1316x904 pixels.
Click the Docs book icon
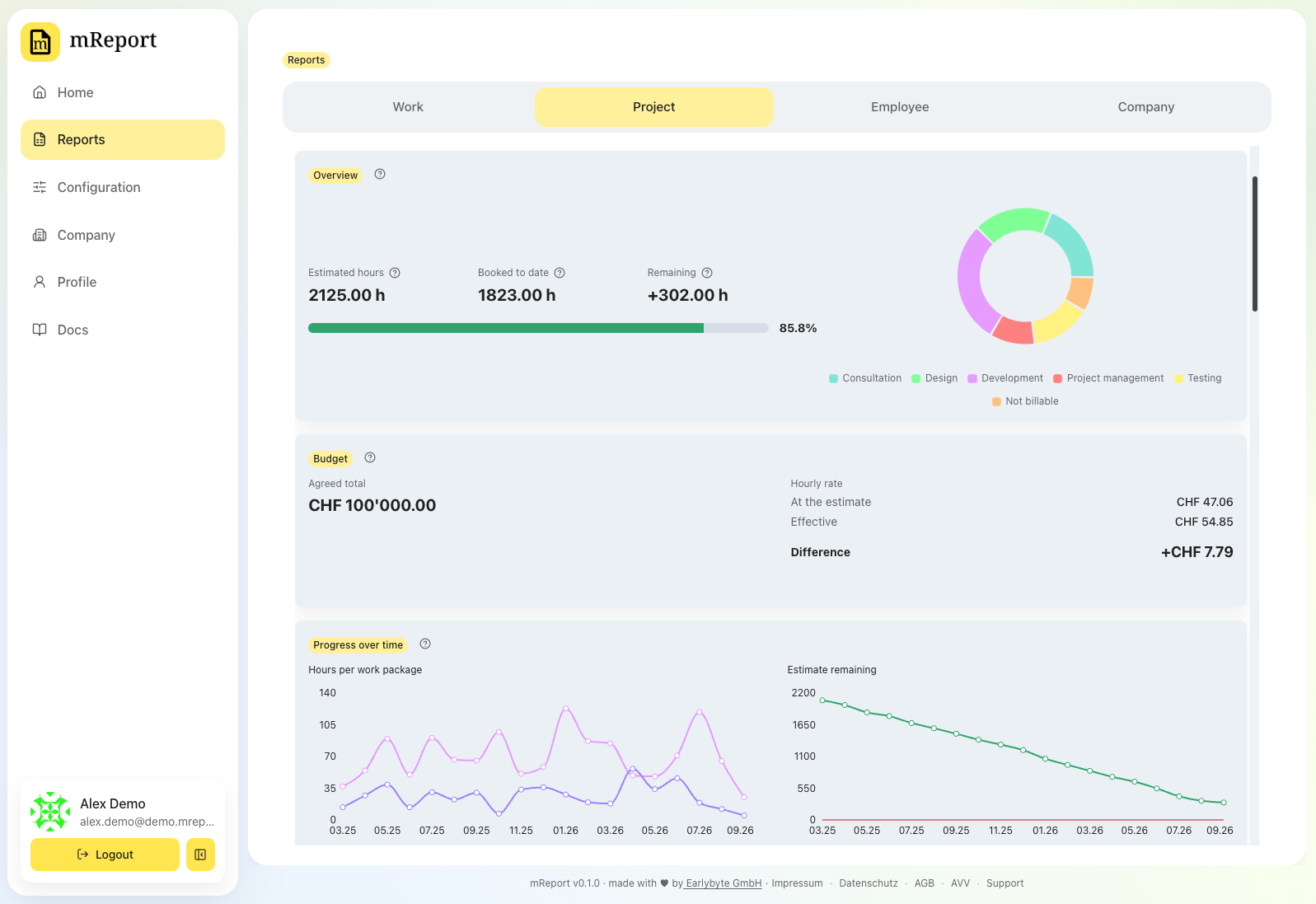40,330
